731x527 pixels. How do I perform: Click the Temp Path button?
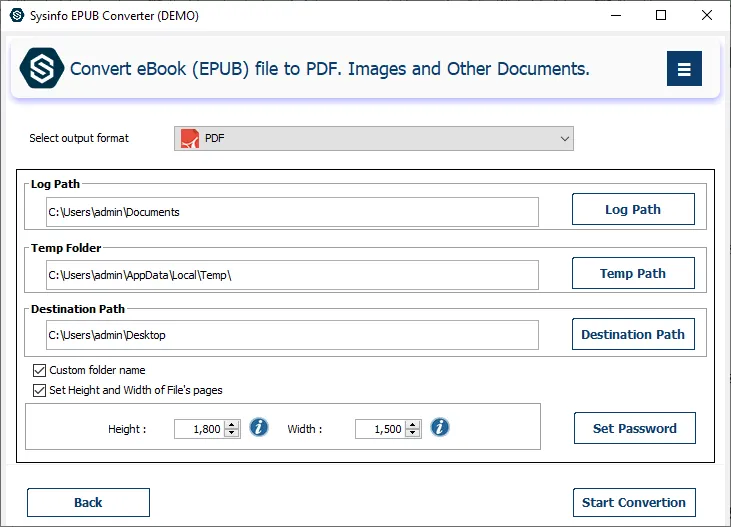[x=633, y=273]
